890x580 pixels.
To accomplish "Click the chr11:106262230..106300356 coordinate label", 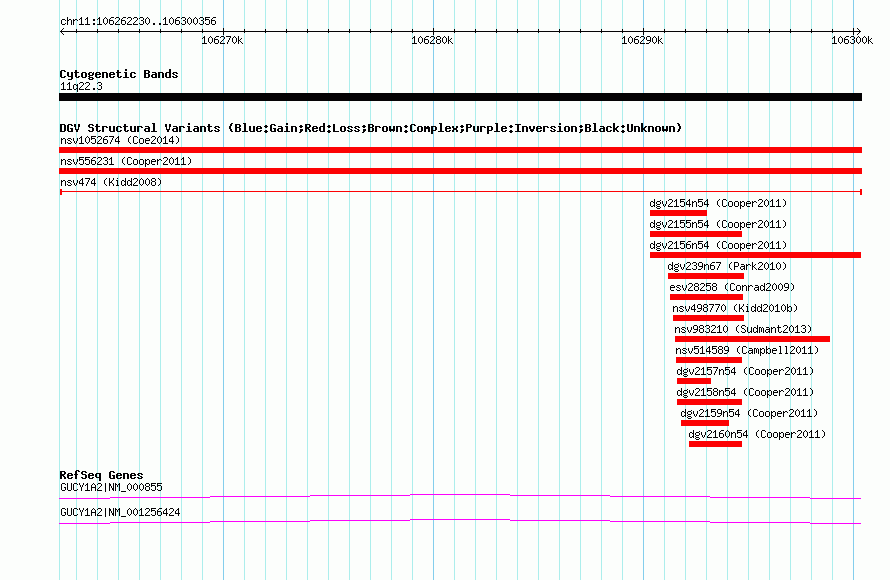I will click(x=138, y=21).
